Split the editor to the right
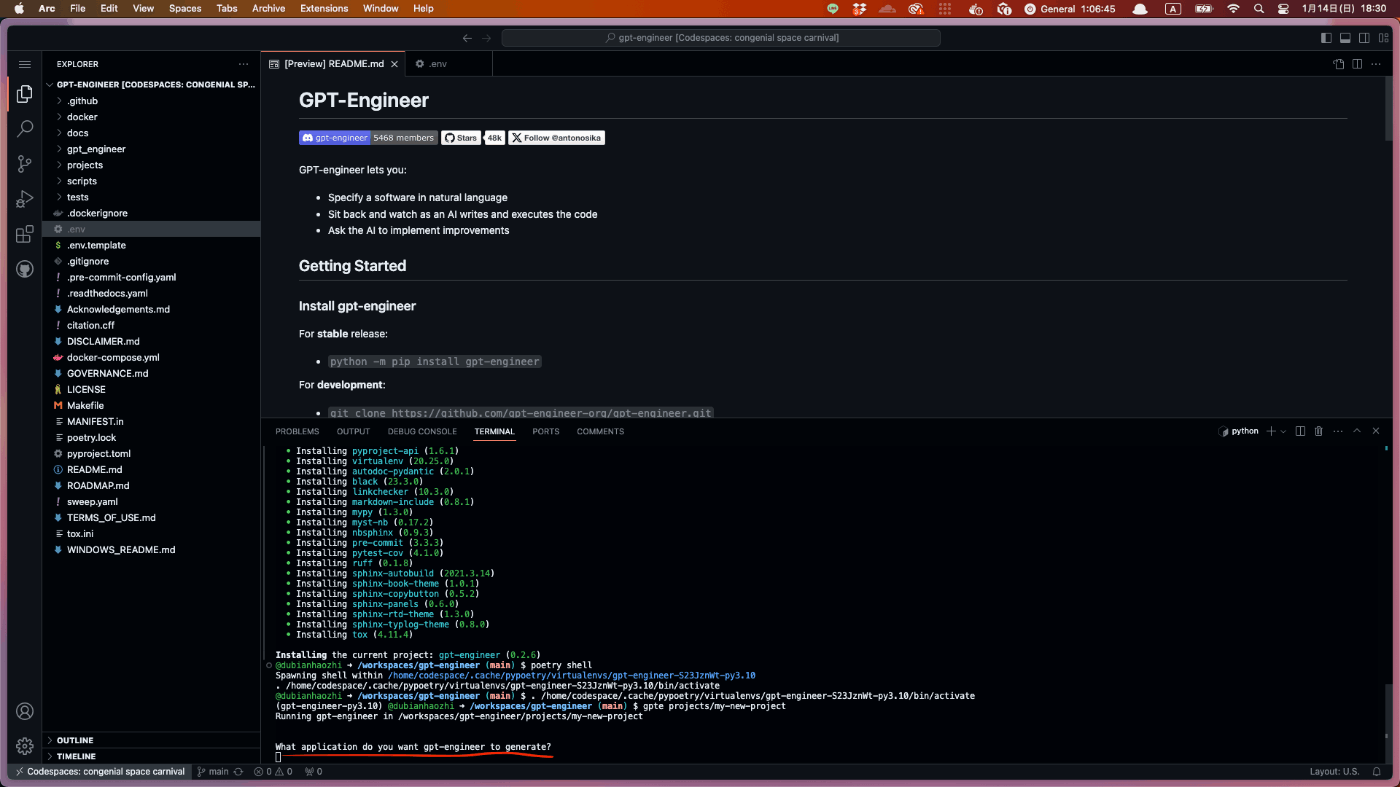1400x787 pixels. tap(1358, 64)
